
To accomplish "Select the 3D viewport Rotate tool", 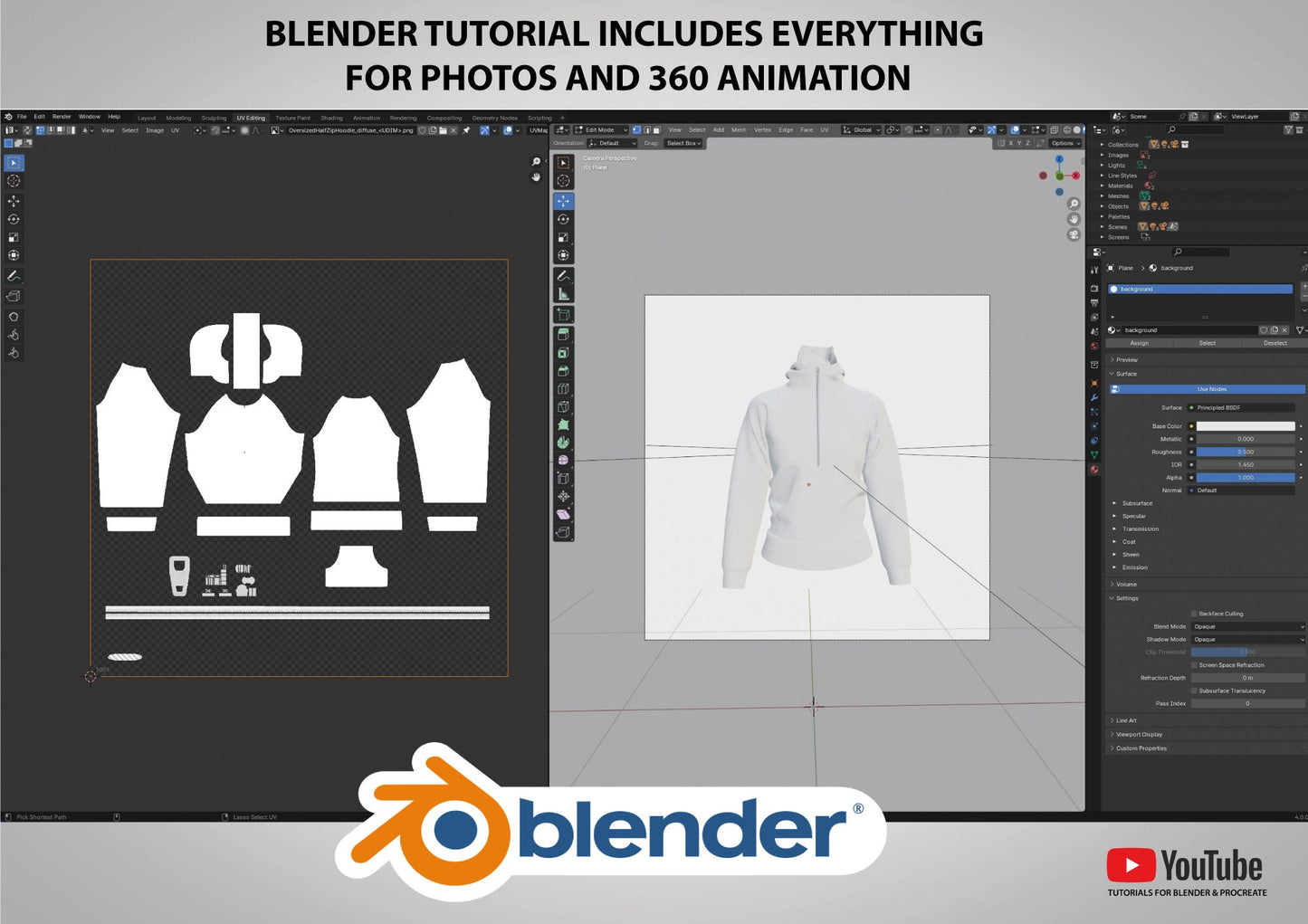I will coord(563,219).
